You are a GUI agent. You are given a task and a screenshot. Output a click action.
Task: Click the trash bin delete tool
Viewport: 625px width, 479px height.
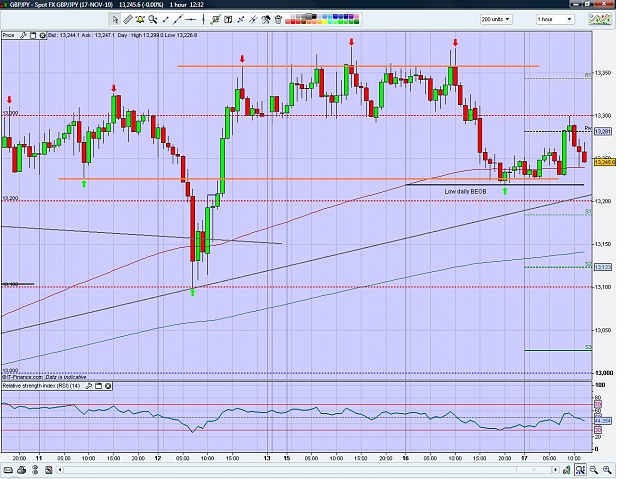(x=278, y=19)
